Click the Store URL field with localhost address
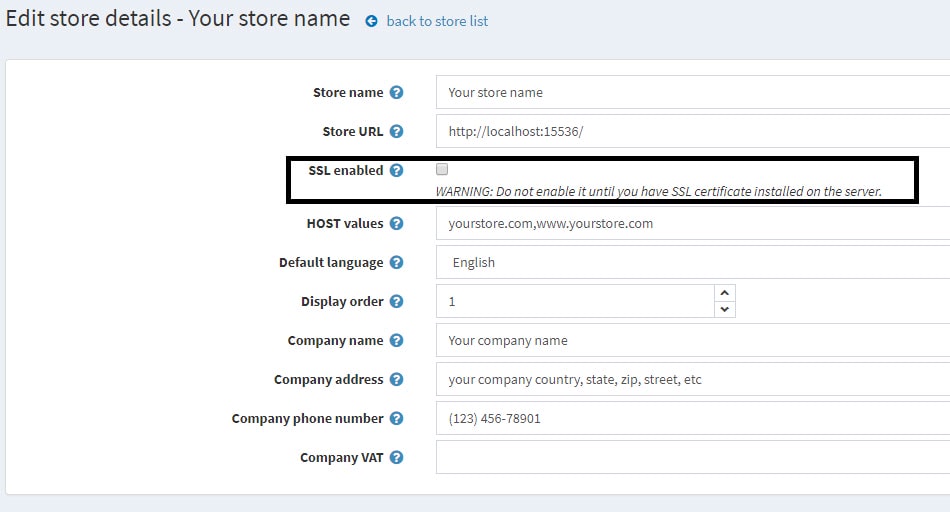The height and width of the screenshot is (512, 950). [693, 131]
